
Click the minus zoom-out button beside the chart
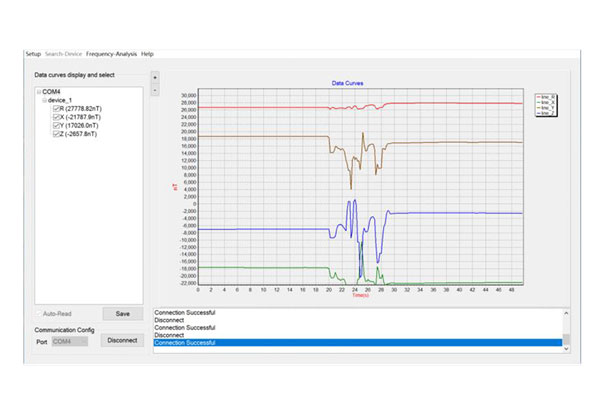pyautogui.click(x=154, y=90)
